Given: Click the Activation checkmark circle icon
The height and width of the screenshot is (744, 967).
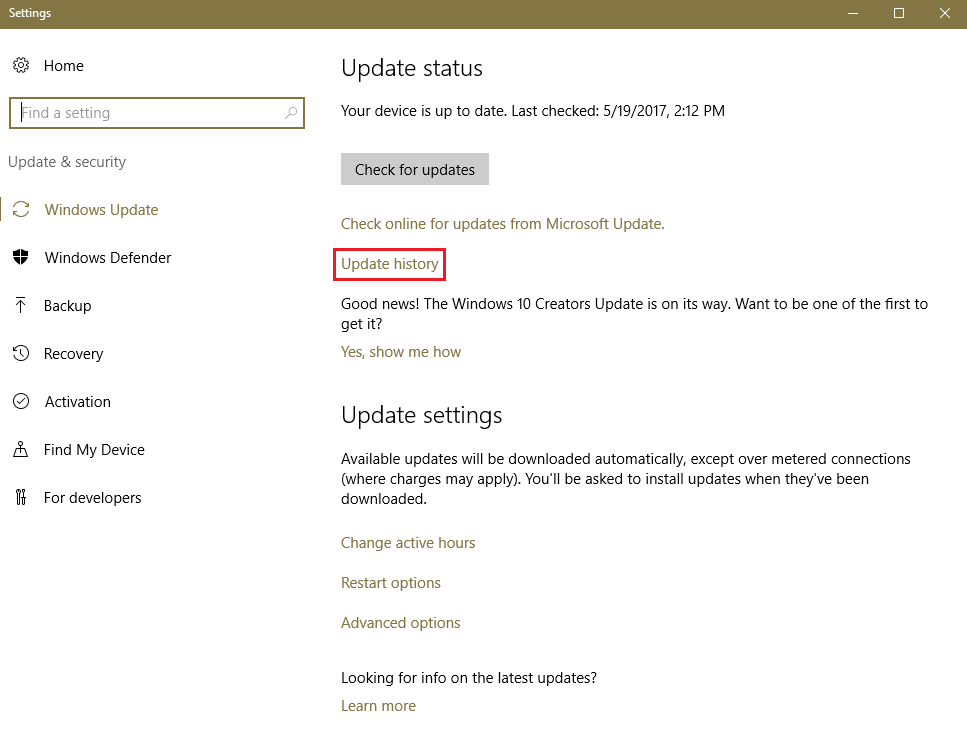Looking at the screenshot, I should [21, 402].
